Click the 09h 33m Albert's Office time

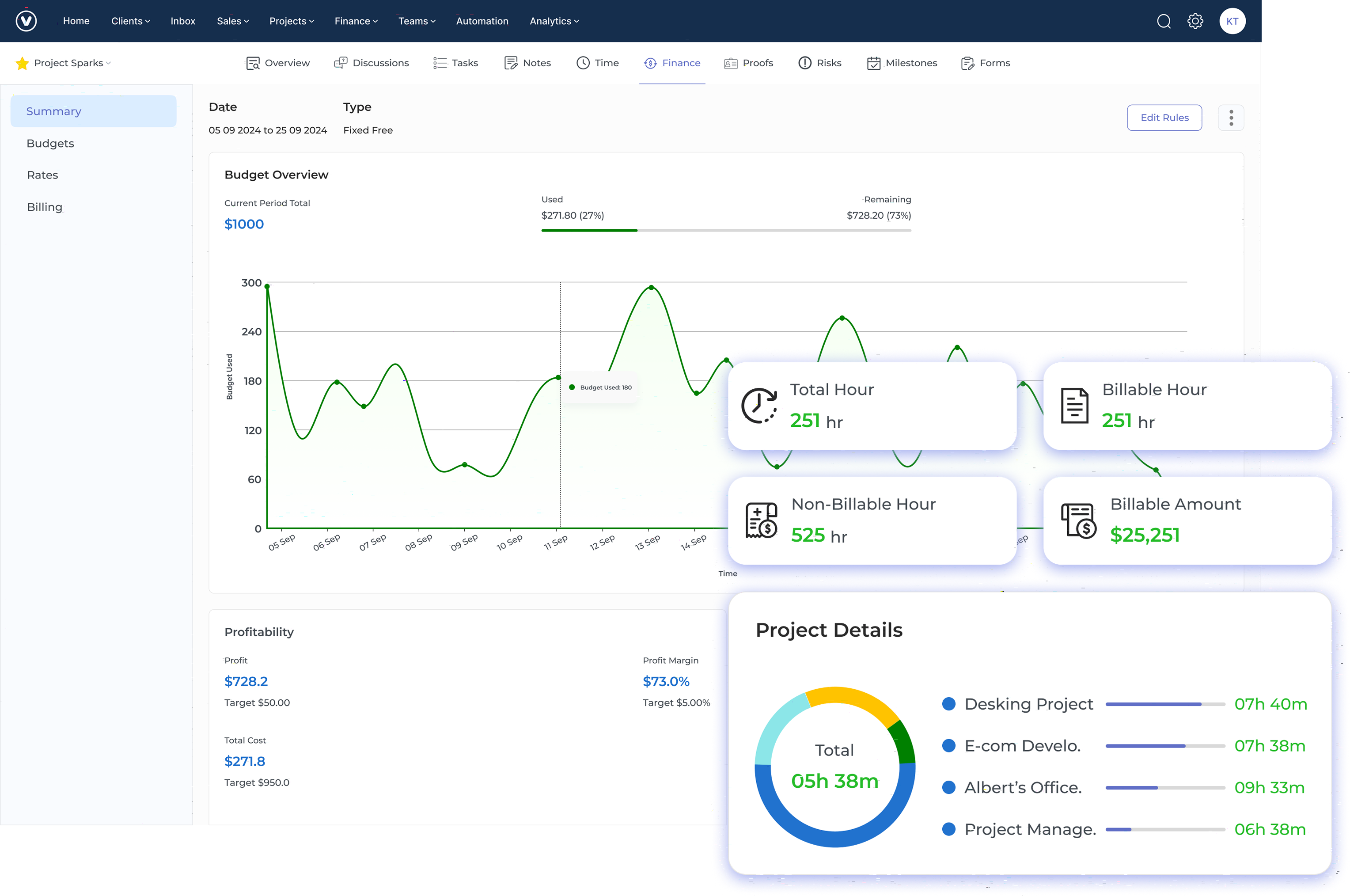1270,787
